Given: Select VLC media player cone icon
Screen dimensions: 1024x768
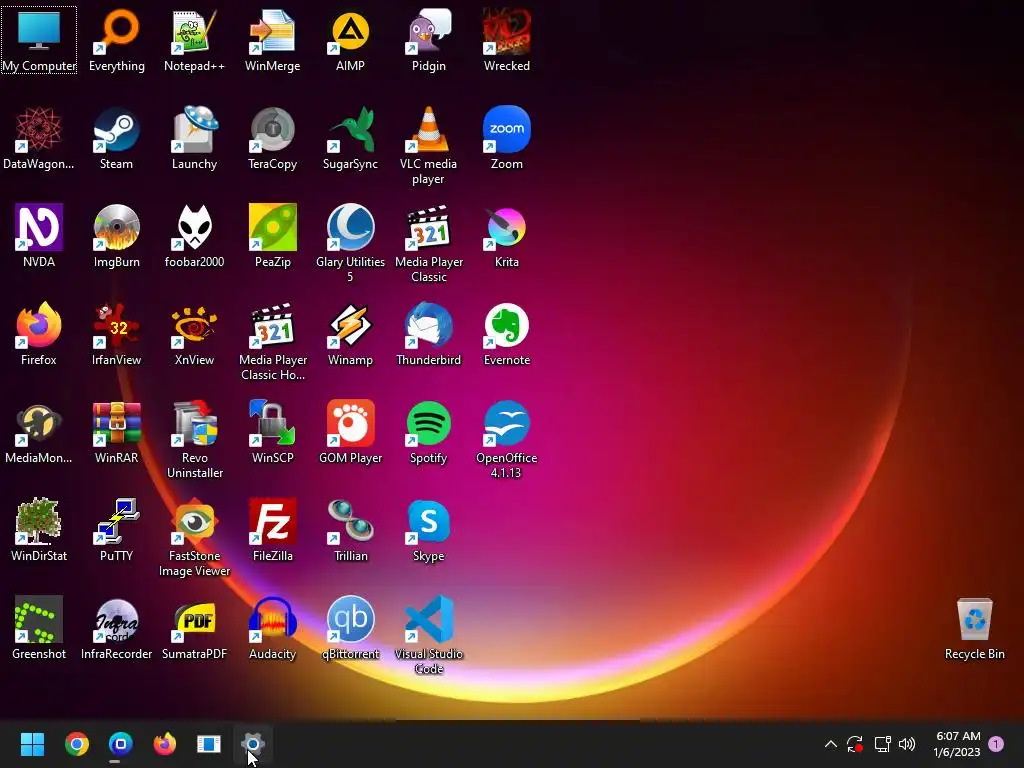Looking at the screenshot, I should click(x=429, y=129).
